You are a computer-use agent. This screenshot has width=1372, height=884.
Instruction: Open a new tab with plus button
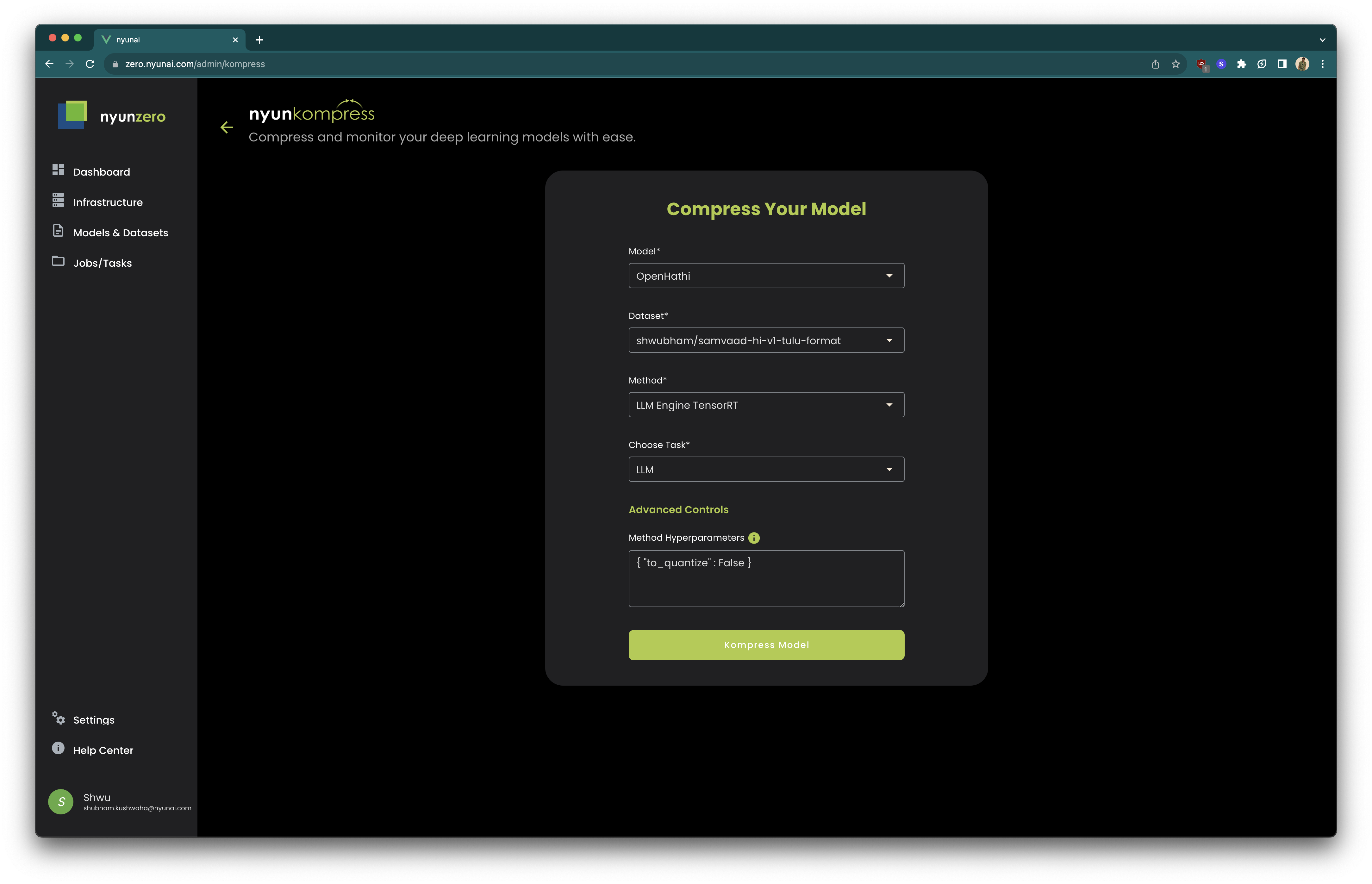click(x=259, y=40)
